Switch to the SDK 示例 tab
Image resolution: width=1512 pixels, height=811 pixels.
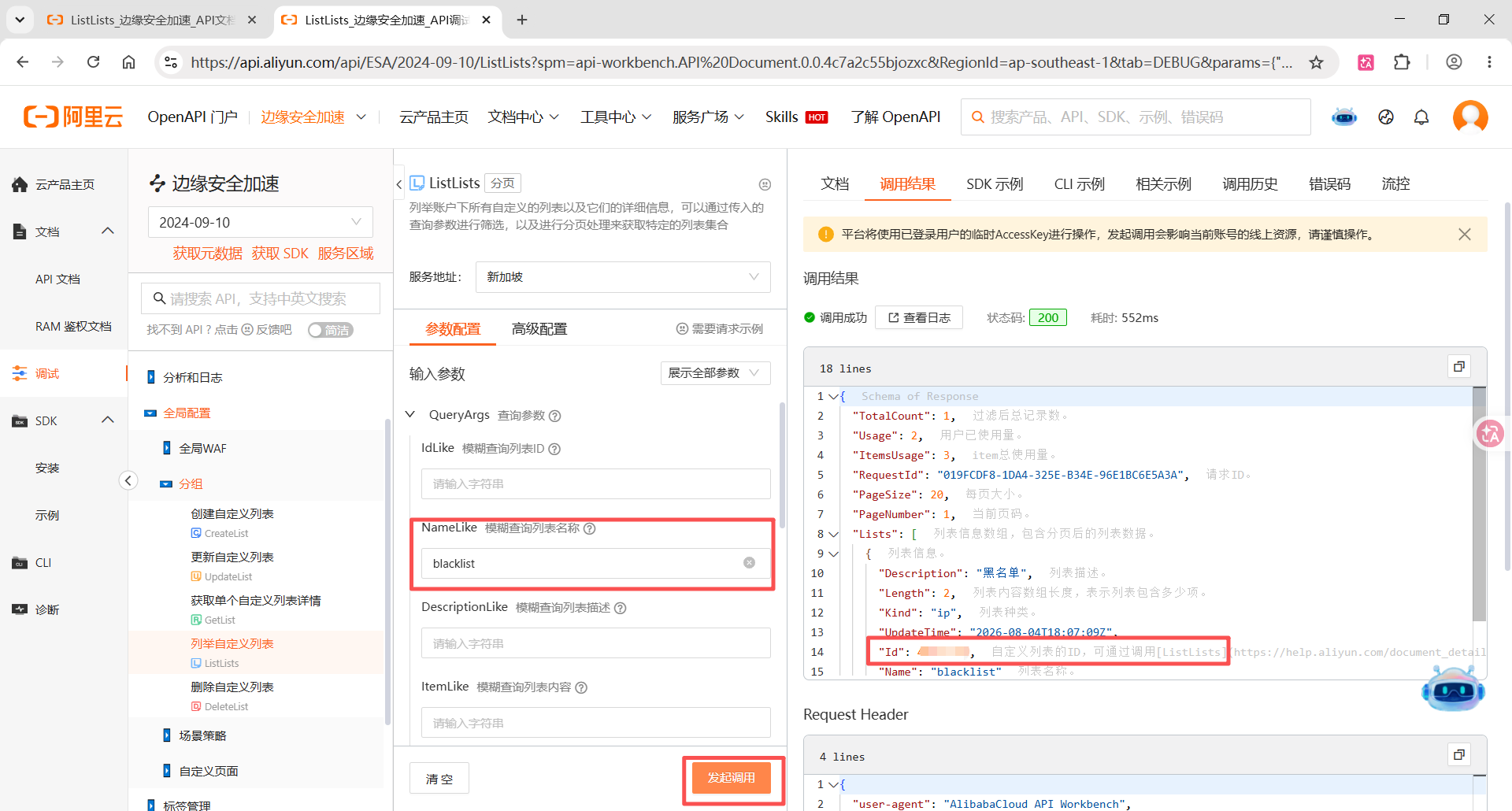(995, 184)
